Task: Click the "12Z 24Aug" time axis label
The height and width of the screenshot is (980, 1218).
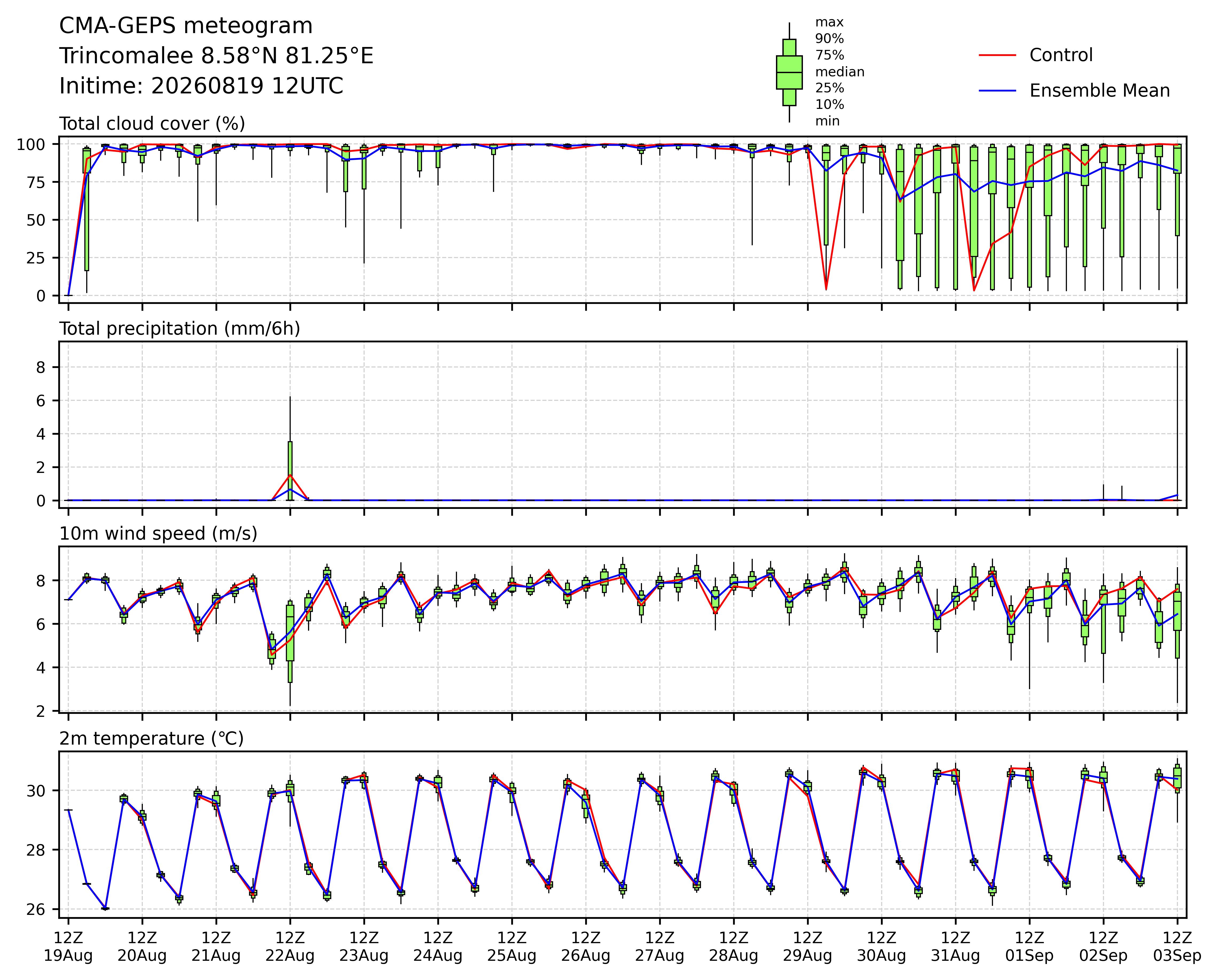Action: pyautogui.click(x=438, y=947)
